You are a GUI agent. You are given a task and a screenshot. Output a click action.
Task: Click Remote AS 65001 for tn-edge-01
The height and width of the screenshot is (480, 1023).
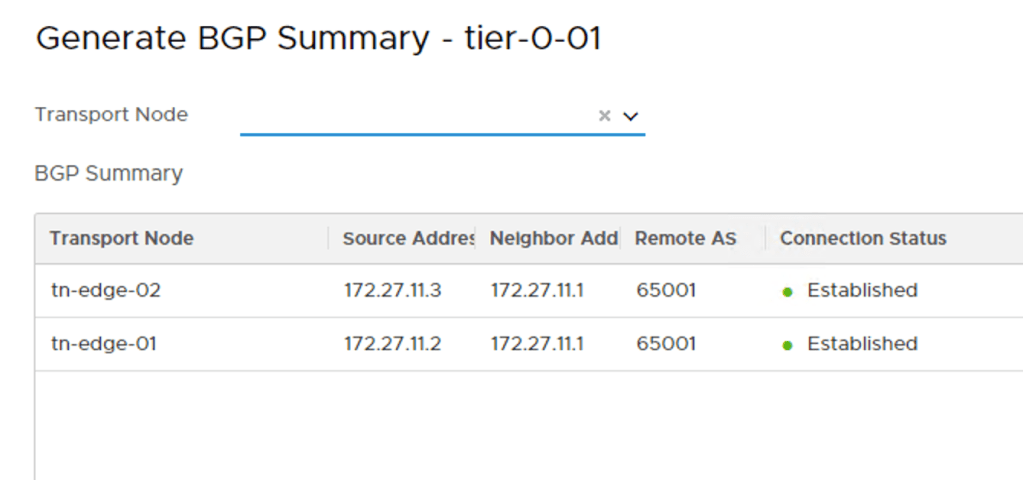[666, 344]
